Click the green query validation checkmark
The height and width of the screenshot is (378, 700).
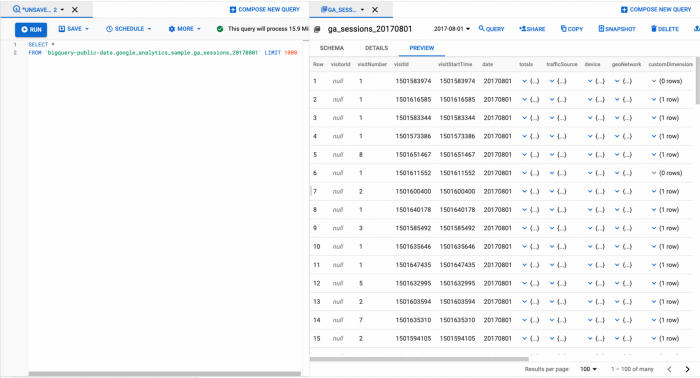pos(220,29)
